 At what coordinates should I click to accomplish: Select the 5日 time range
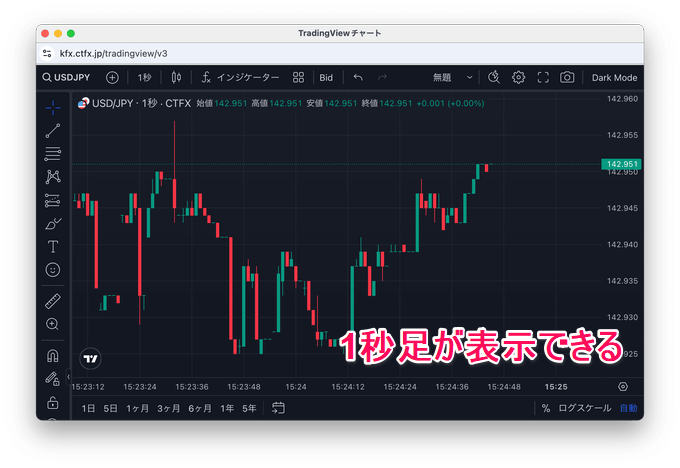[111, 408]
